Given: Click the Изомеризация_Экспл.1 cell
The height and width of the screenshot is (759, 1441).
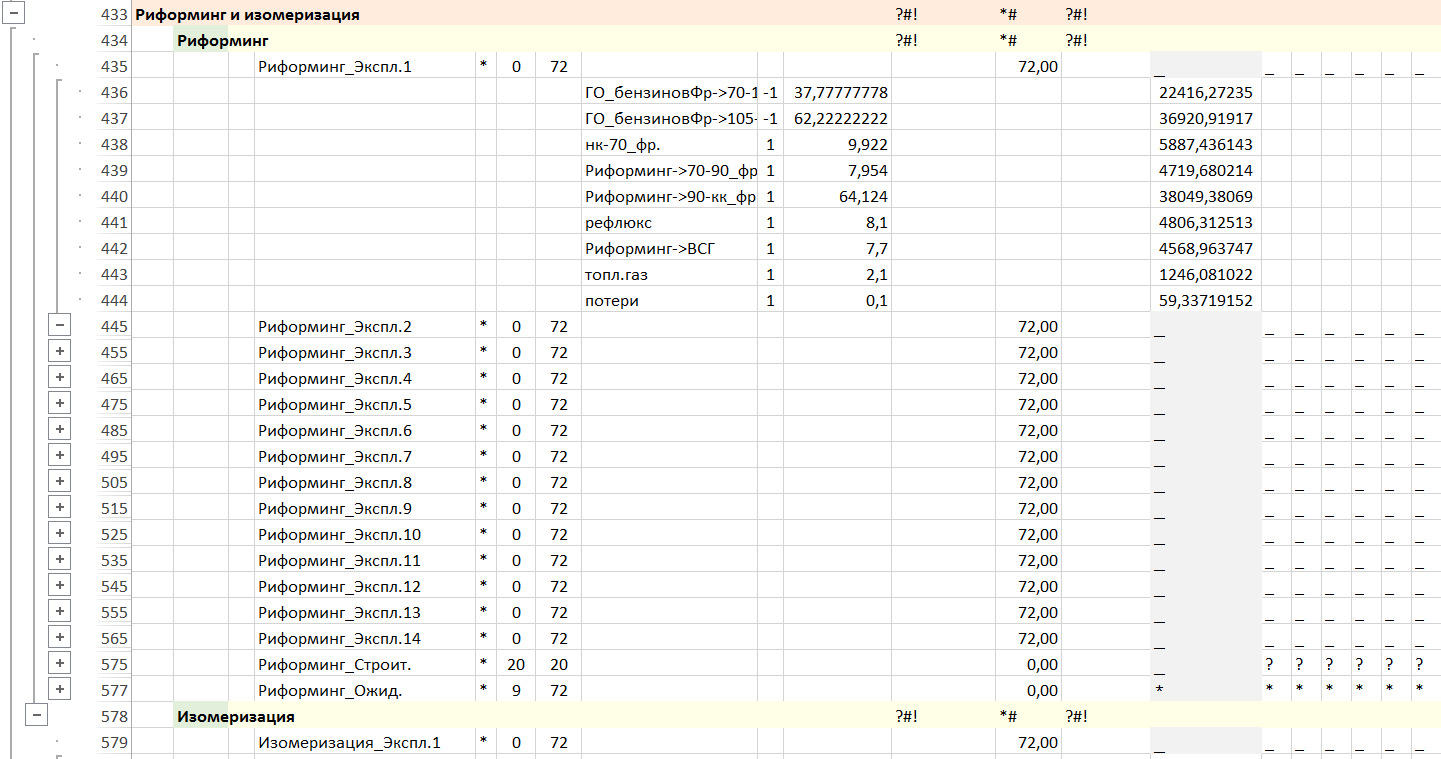Looking at the screenshot, I should (349, 743).
